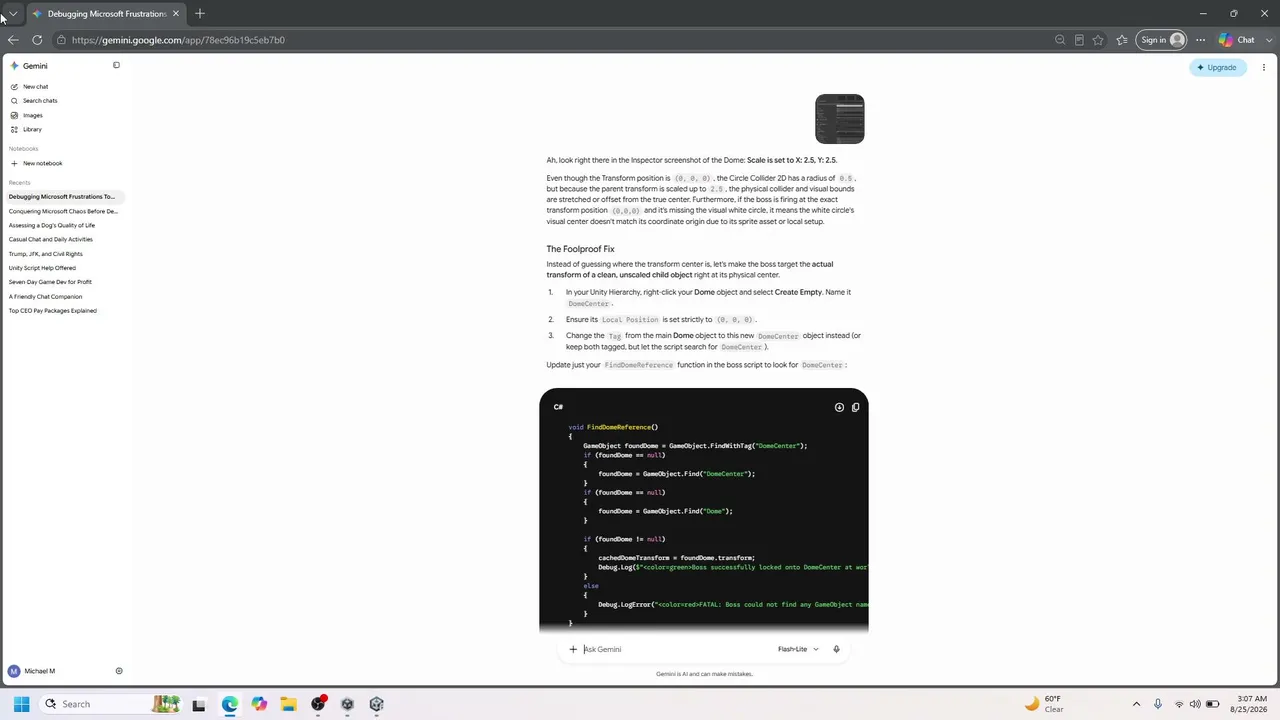This screenshot has width=1280, height=720.
Task: Click the browser refresh button
Action: click(x=37, y=40)
